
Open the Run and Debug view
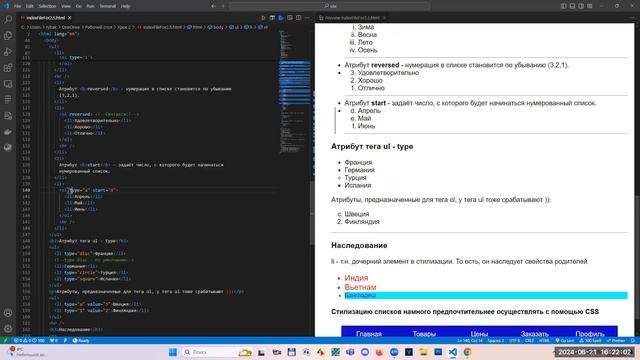(x=8, y=52)
